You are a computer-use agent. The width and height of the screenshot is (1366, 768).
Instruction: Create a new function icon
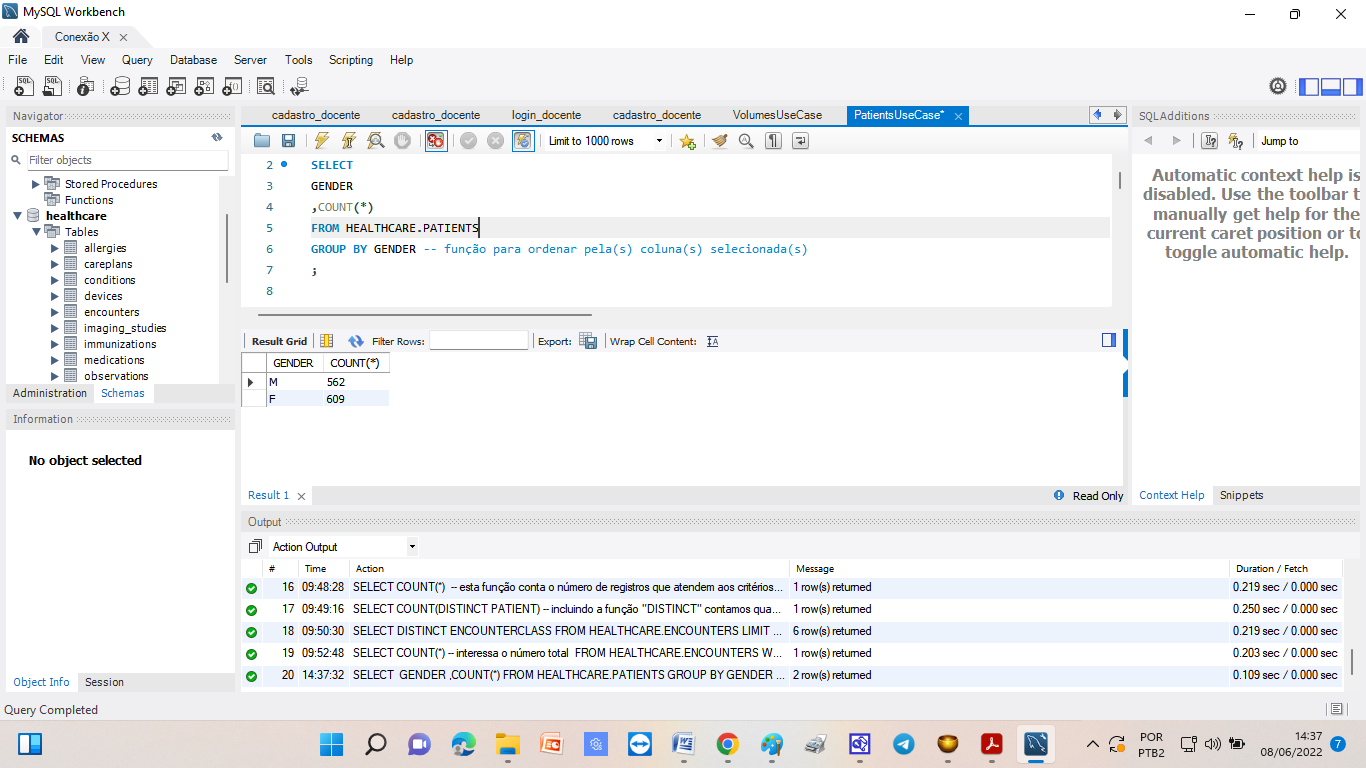[232, 87]
